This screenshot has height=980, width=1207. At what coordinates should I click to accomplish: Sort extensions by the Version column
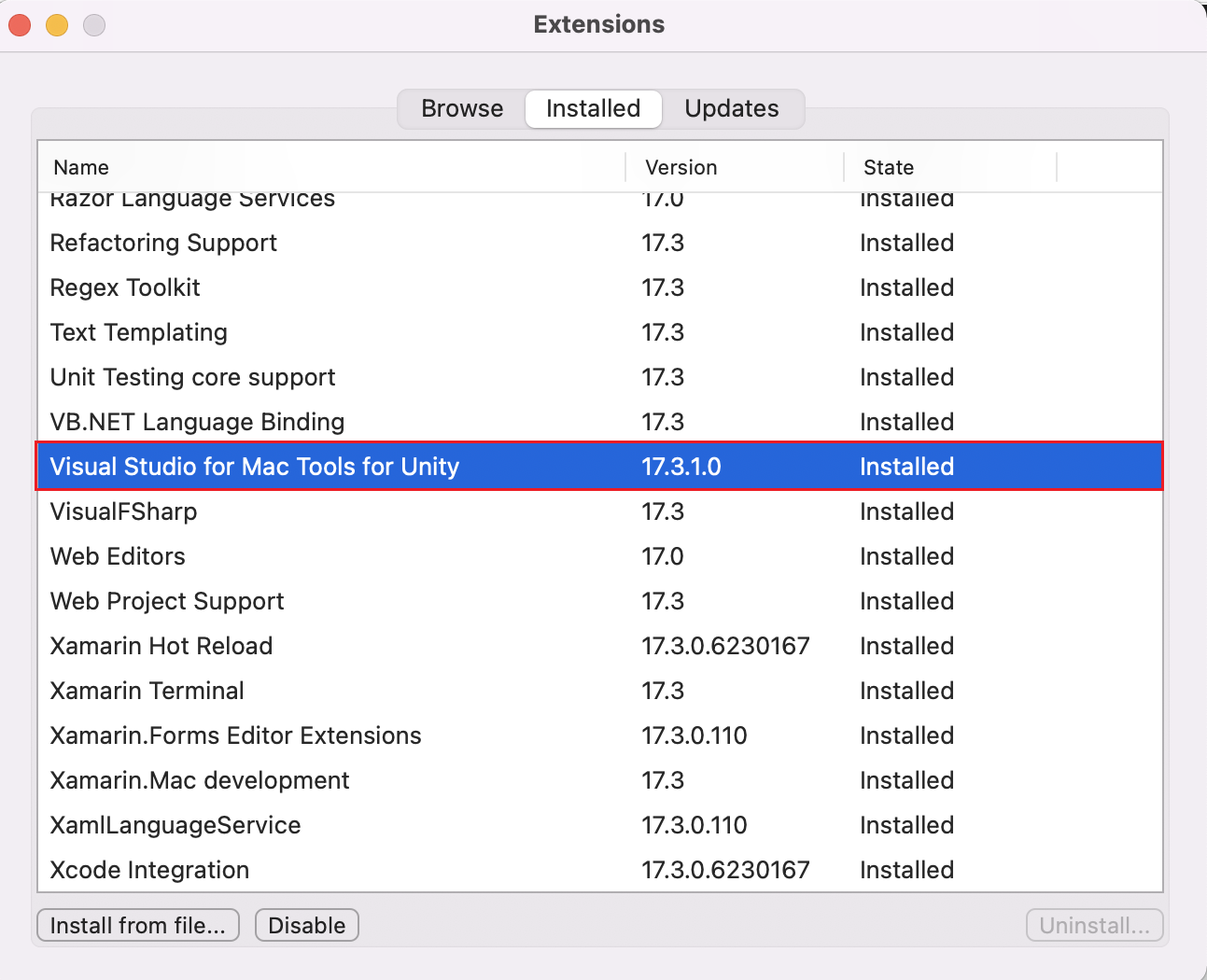pyautogui.click(x=681, y=167)
